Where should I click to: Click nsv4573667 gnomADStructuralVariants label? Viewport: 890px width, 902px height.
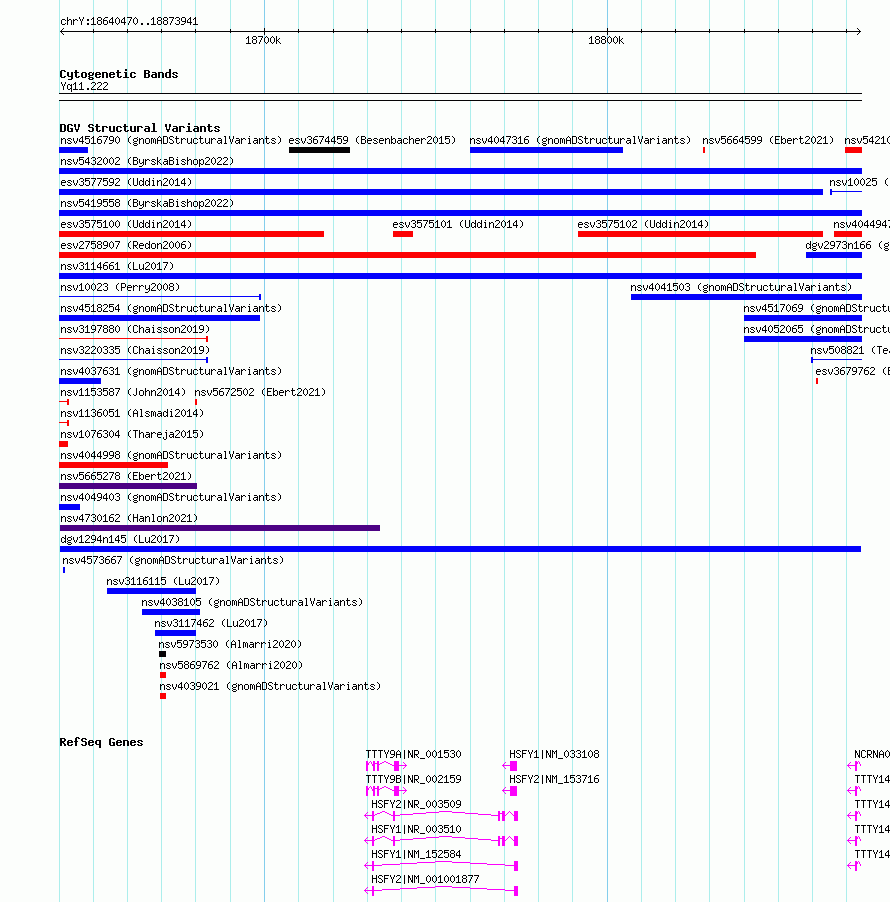click(173, 560)
